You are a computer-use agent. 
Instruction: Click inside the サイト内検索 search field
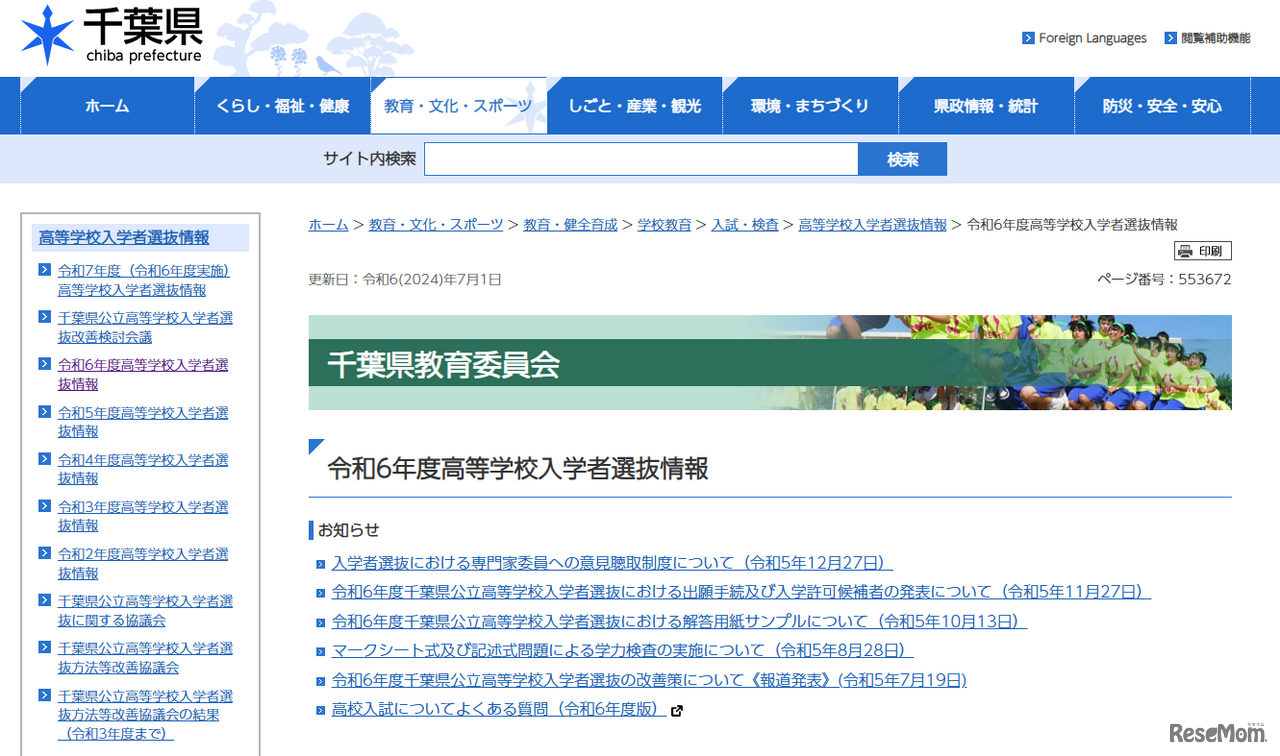[x=640, y=158]
